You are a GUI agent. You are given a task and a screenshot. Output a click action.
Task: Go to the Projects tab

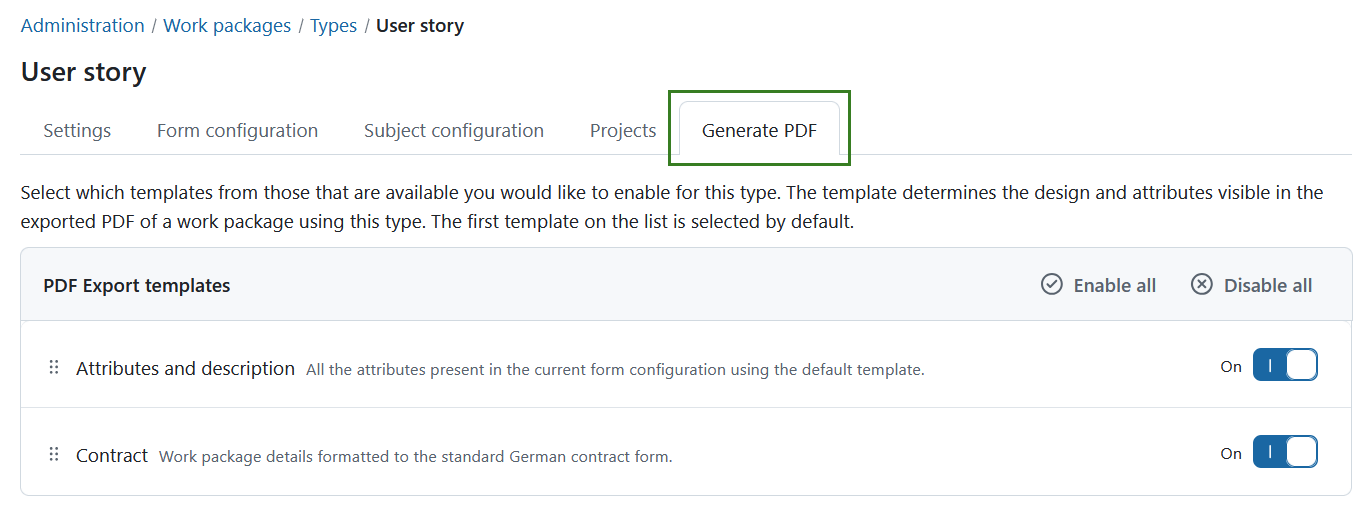click(x=622, y=131)
